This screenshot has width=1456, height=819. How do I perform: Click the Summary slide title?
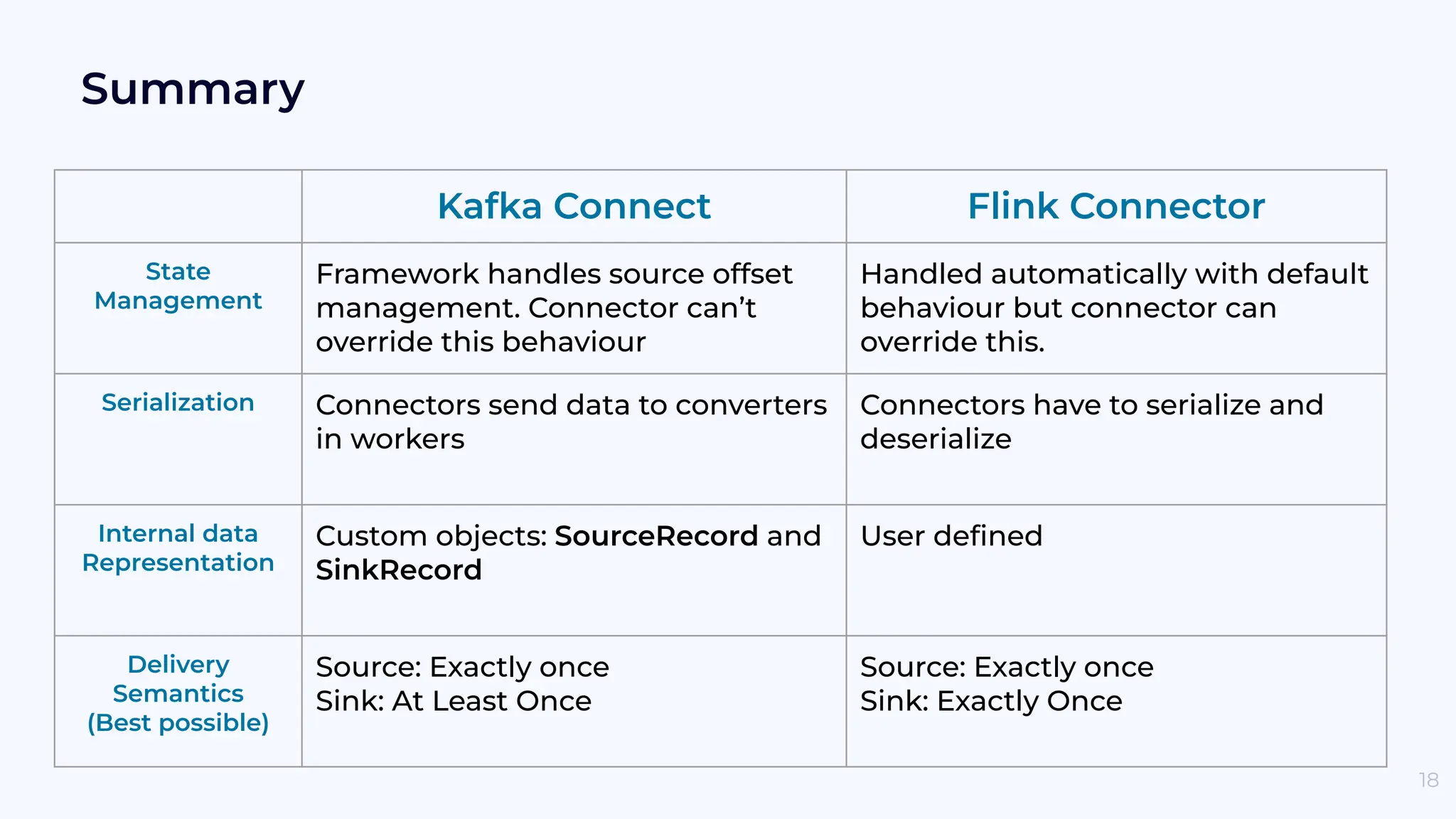193,90
